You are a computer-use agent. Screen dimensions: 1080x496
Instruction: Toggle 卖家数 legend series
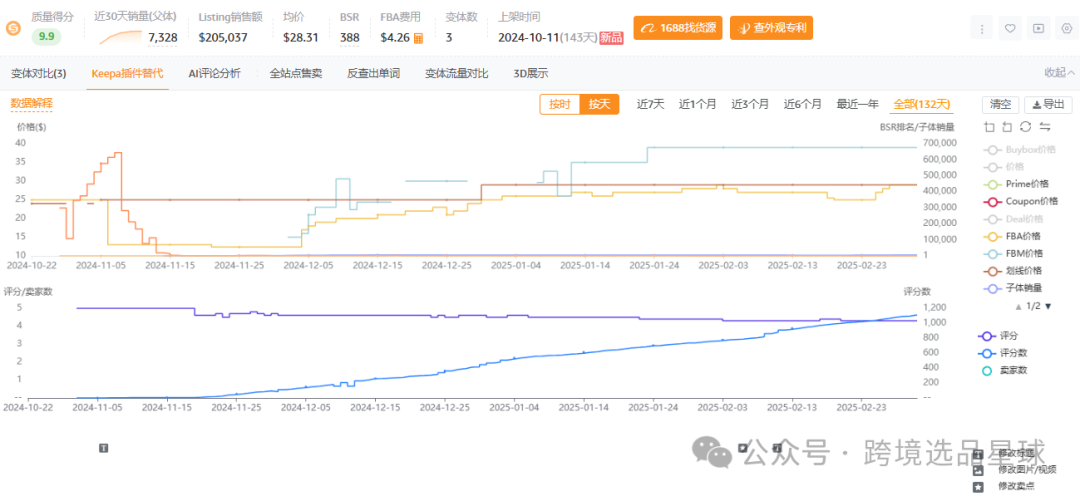pyautogui.click(x=1006, y=371)
